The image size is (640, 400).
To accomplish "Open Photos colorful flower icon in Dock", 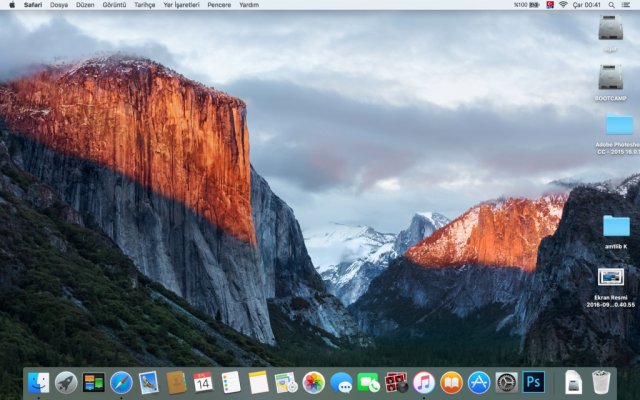I will click(313, 383).
